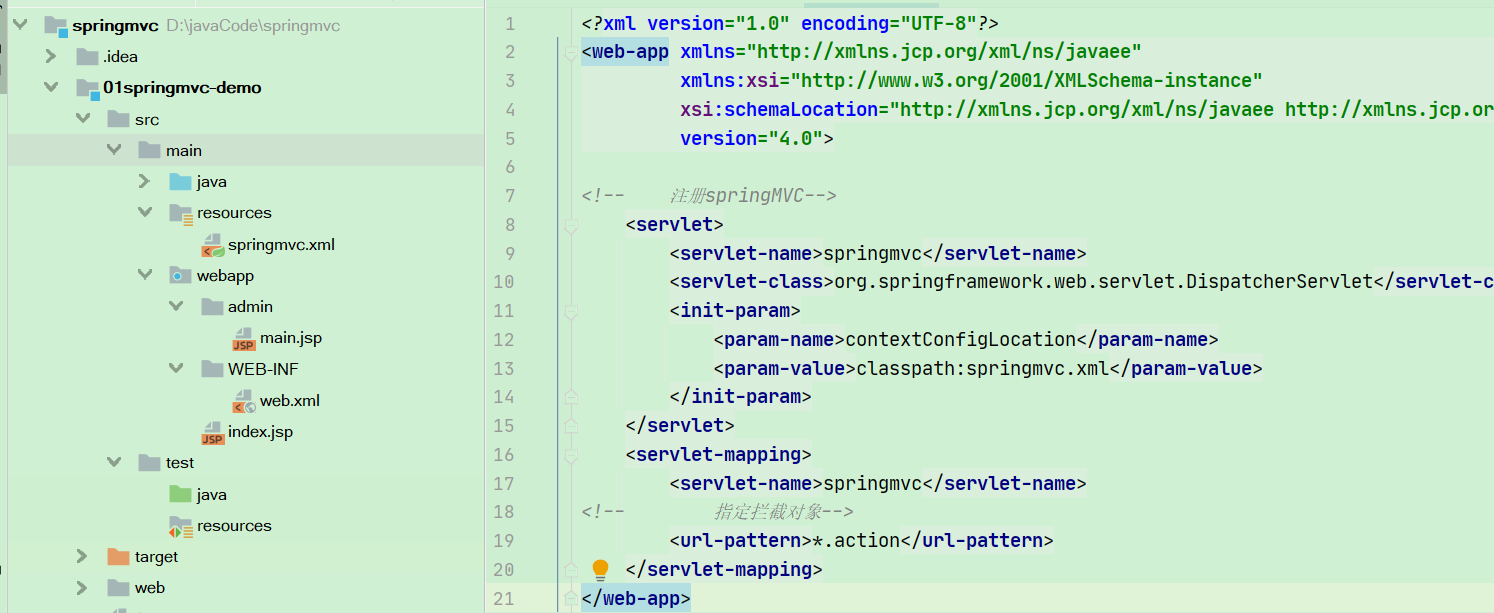
Task: Click the web.xml file icon
Action: [243, 401]
